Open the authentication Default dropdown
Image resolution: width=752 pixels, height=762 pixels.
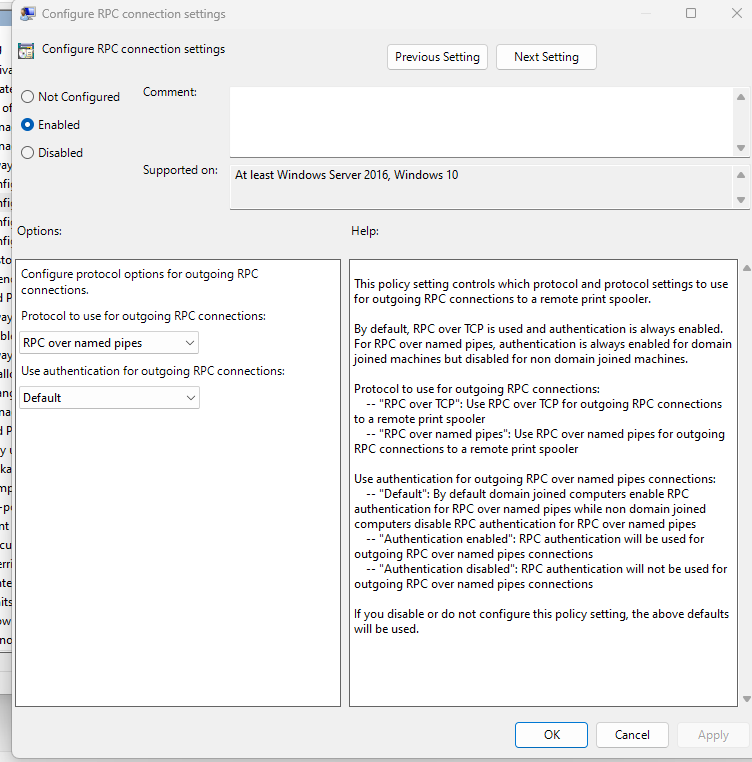click(x=109, y=398)
